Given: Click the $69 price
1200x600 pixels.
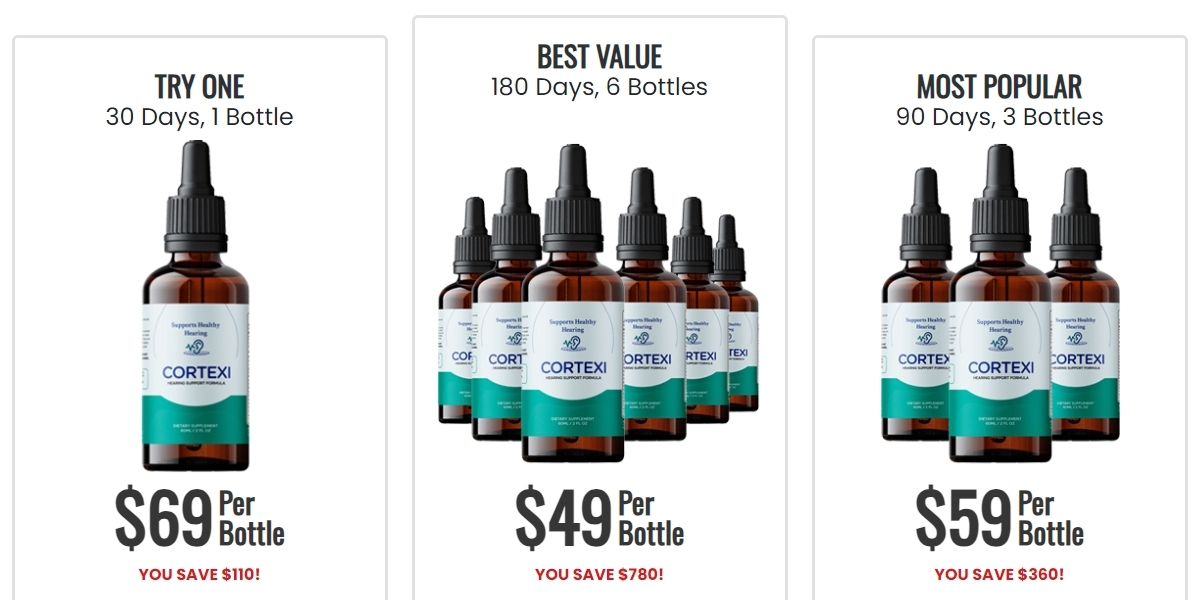Looking at the screenshot, I should tap(164, 518).
